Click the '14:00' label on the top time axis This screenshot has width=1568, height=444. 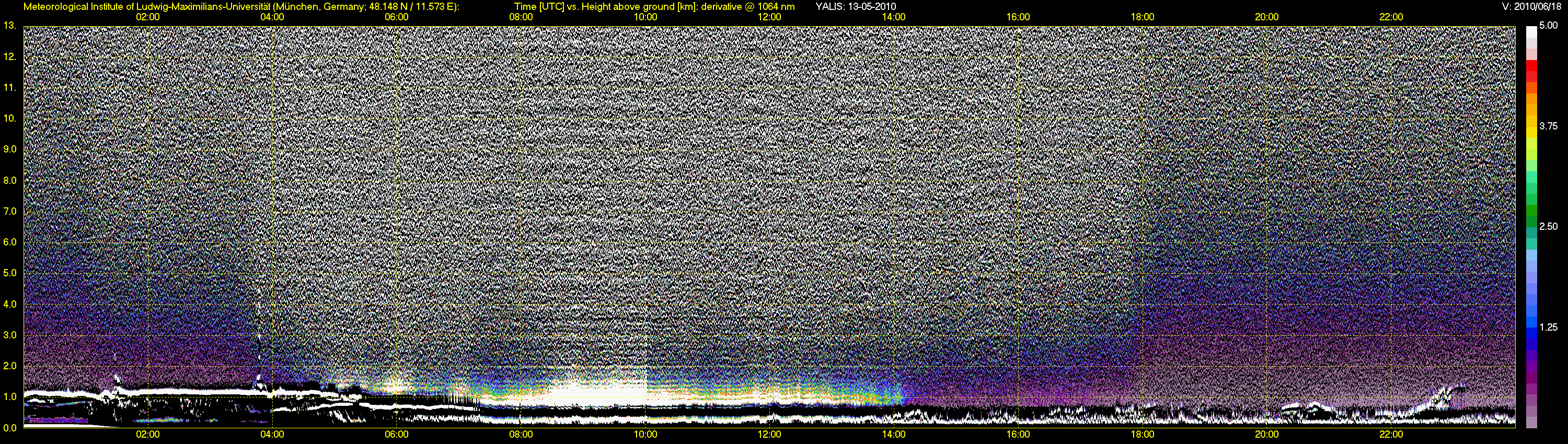tap(894, 17)
